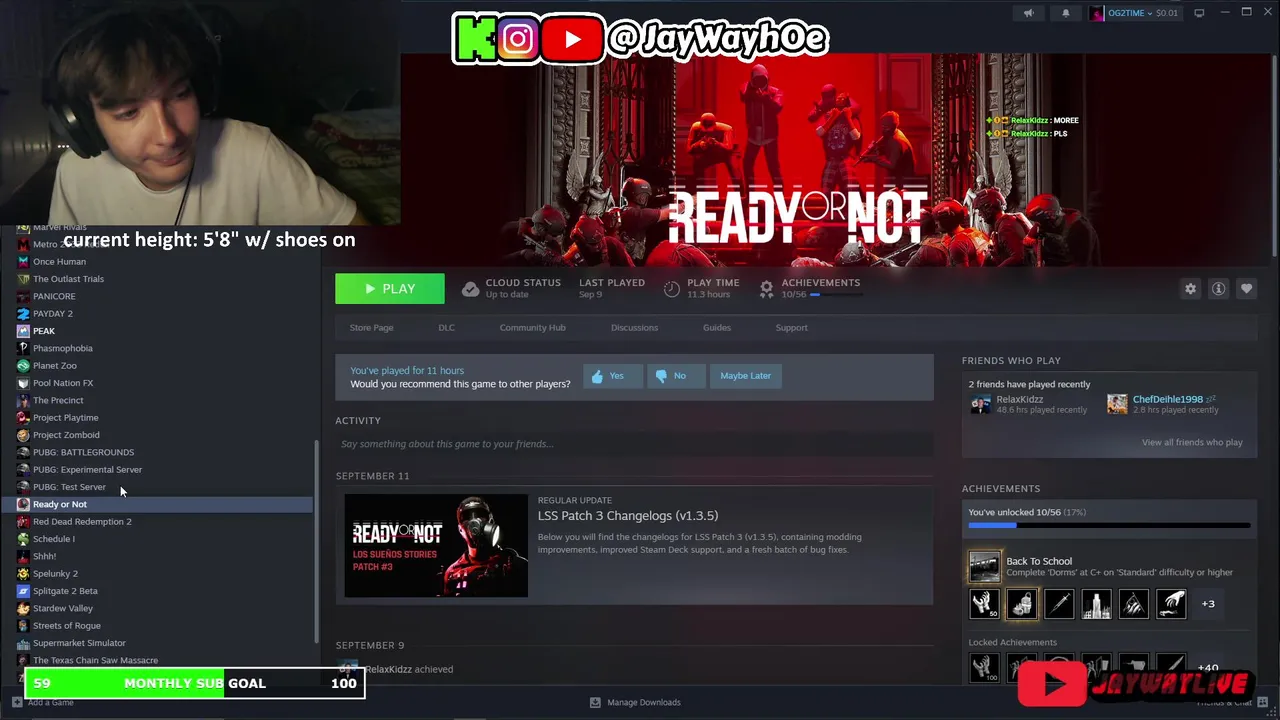Screen dimensions: 1280x720
Task: Click the library list scrollbar
Action: (x=317, y=540)
